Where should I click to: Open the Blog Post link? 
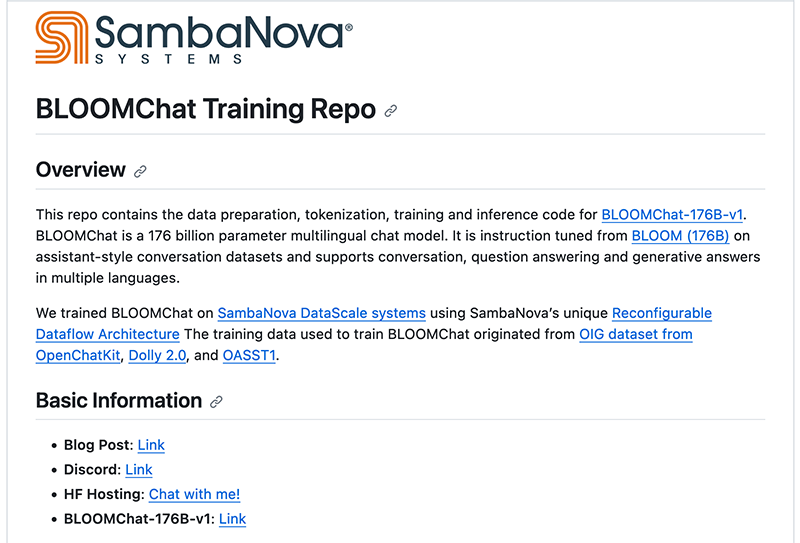[151, 445]
